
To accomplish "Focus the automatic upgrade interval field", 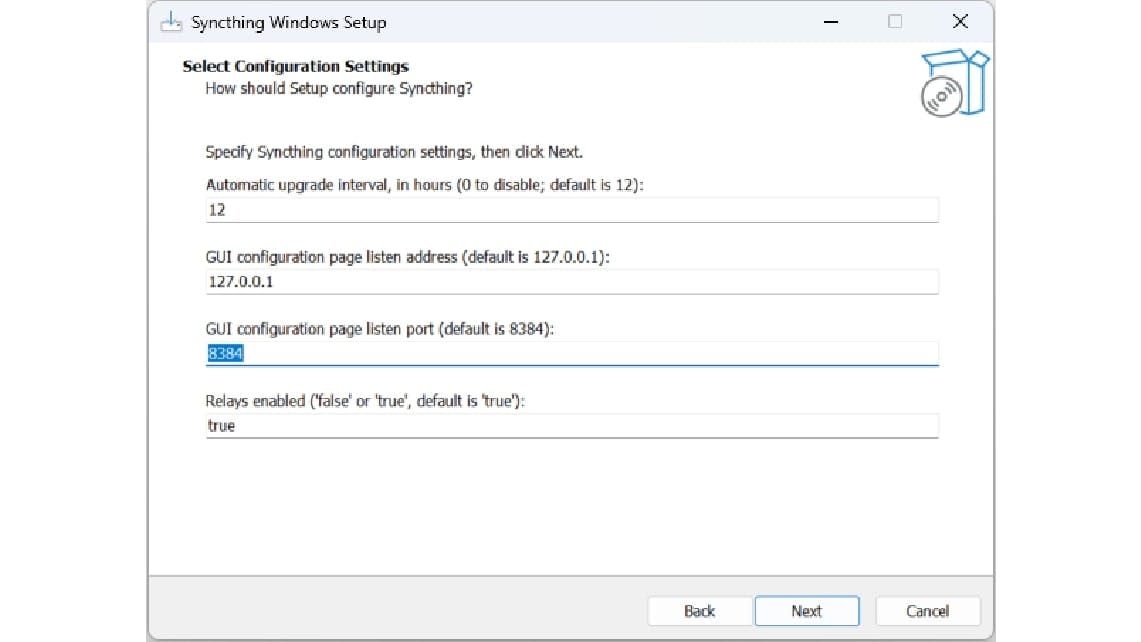I will coord(572,210).
